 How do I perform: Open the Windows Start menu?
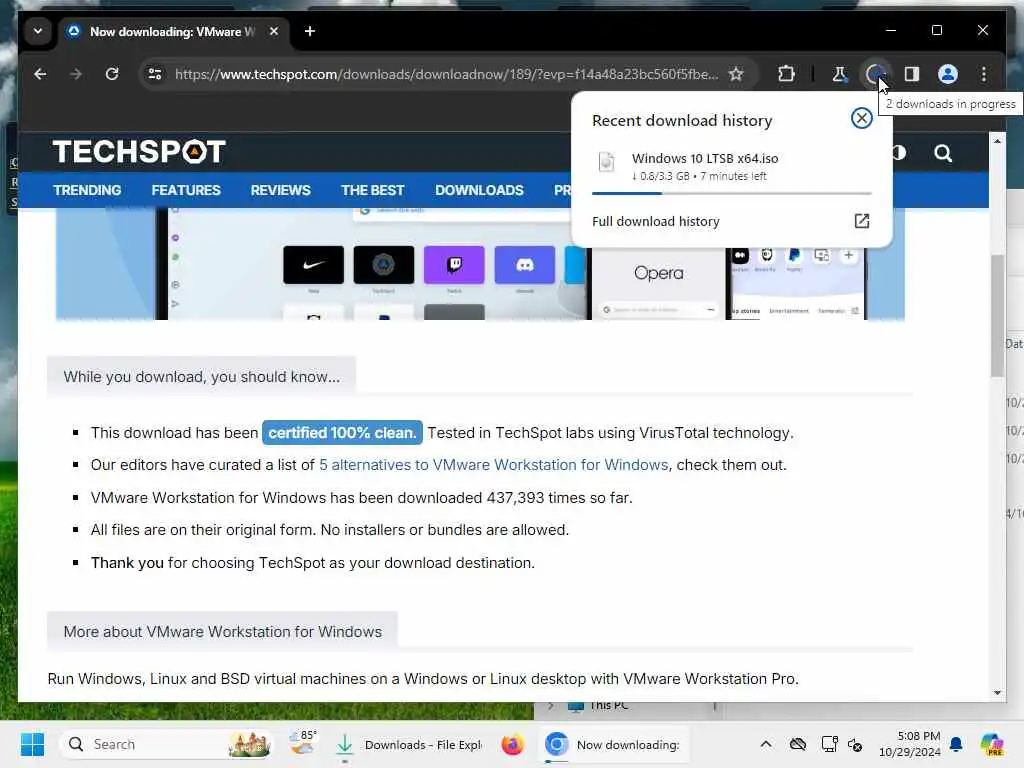click(32, 744)
